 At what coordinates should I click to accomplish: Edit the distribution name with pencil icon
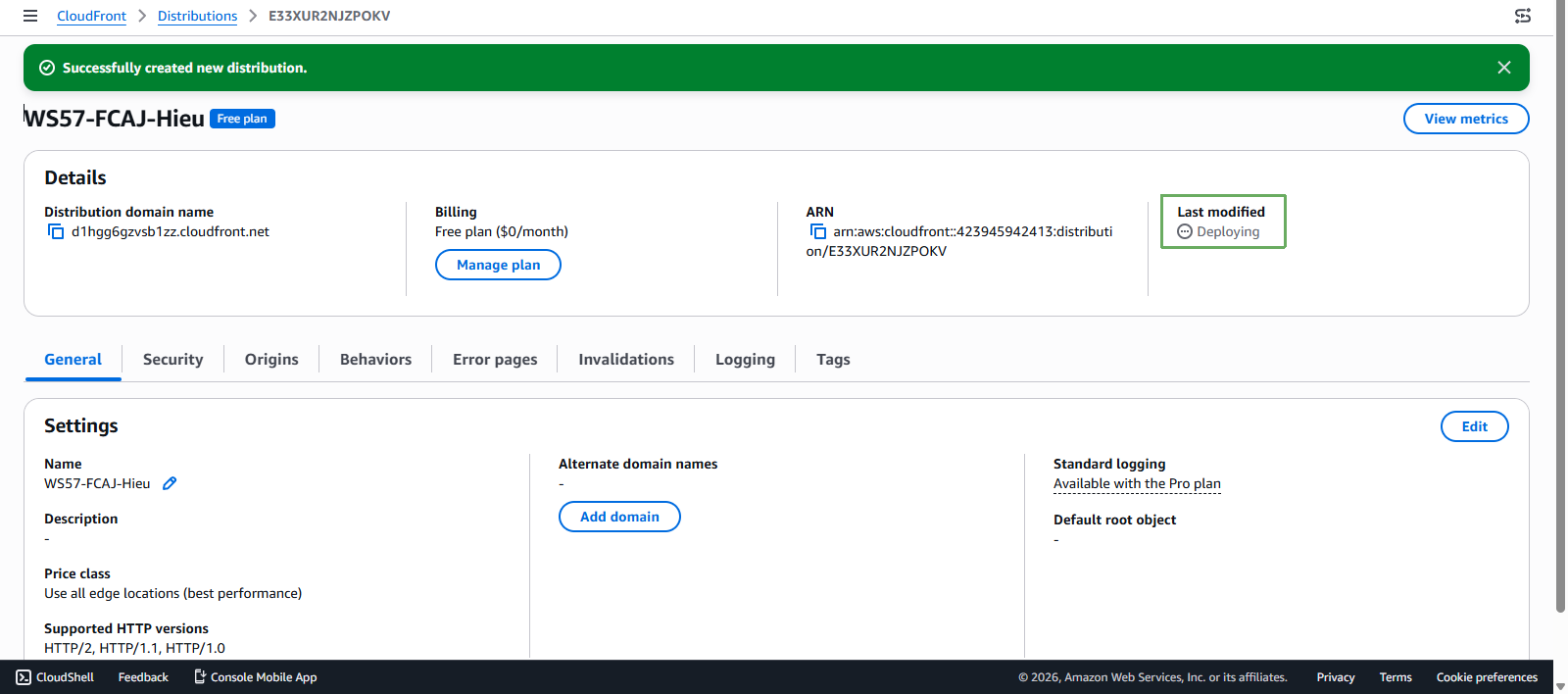click(170, 483)
